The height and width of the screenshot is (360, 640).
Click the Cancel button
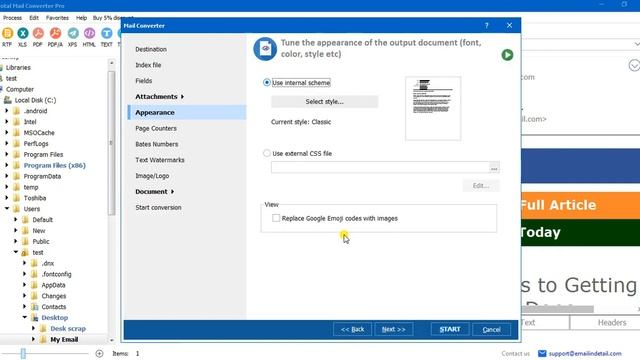click(x=491, y=329)
